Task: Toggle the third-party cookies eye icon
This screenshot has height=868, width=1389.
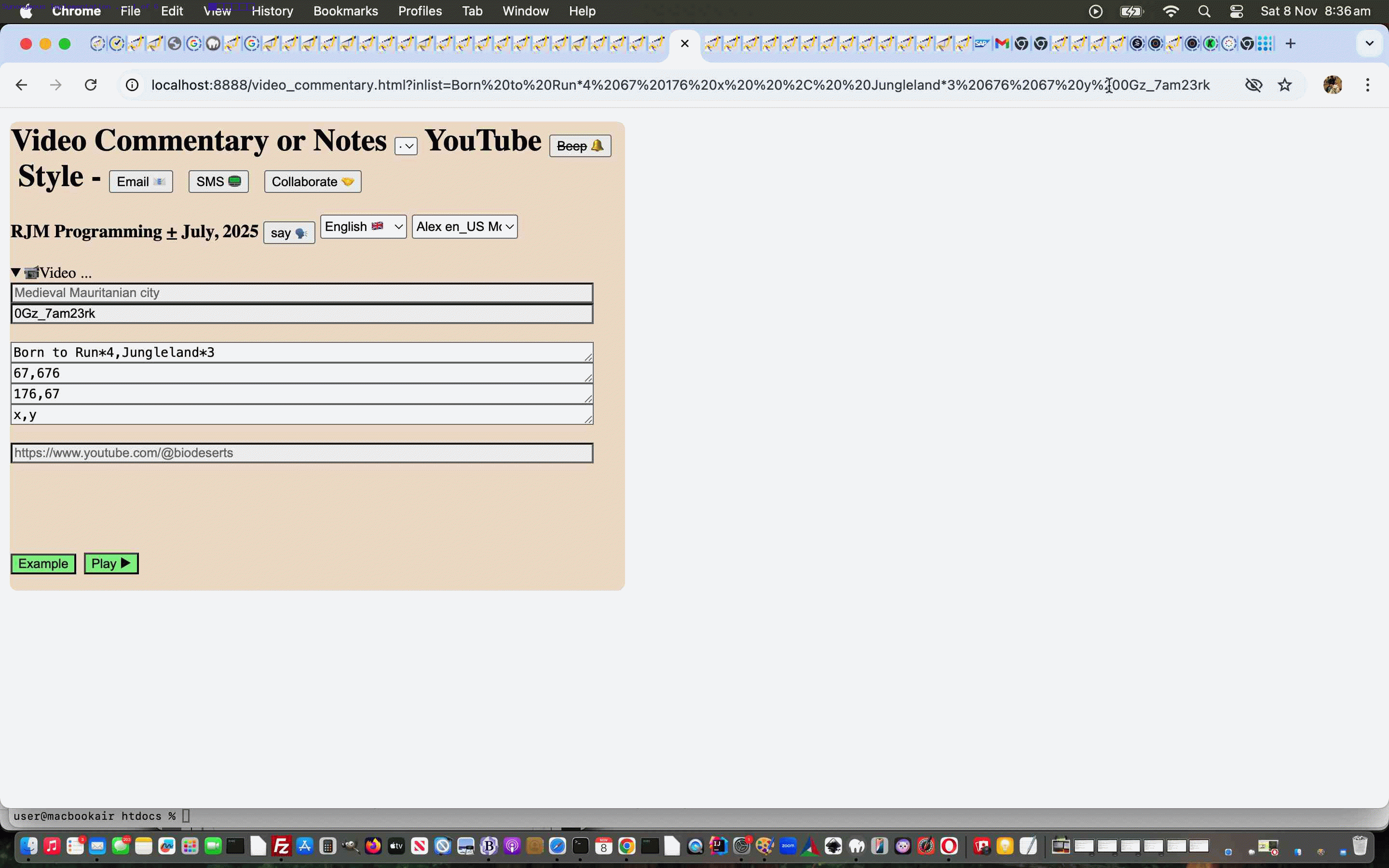Action: (x=1254, y=84)
